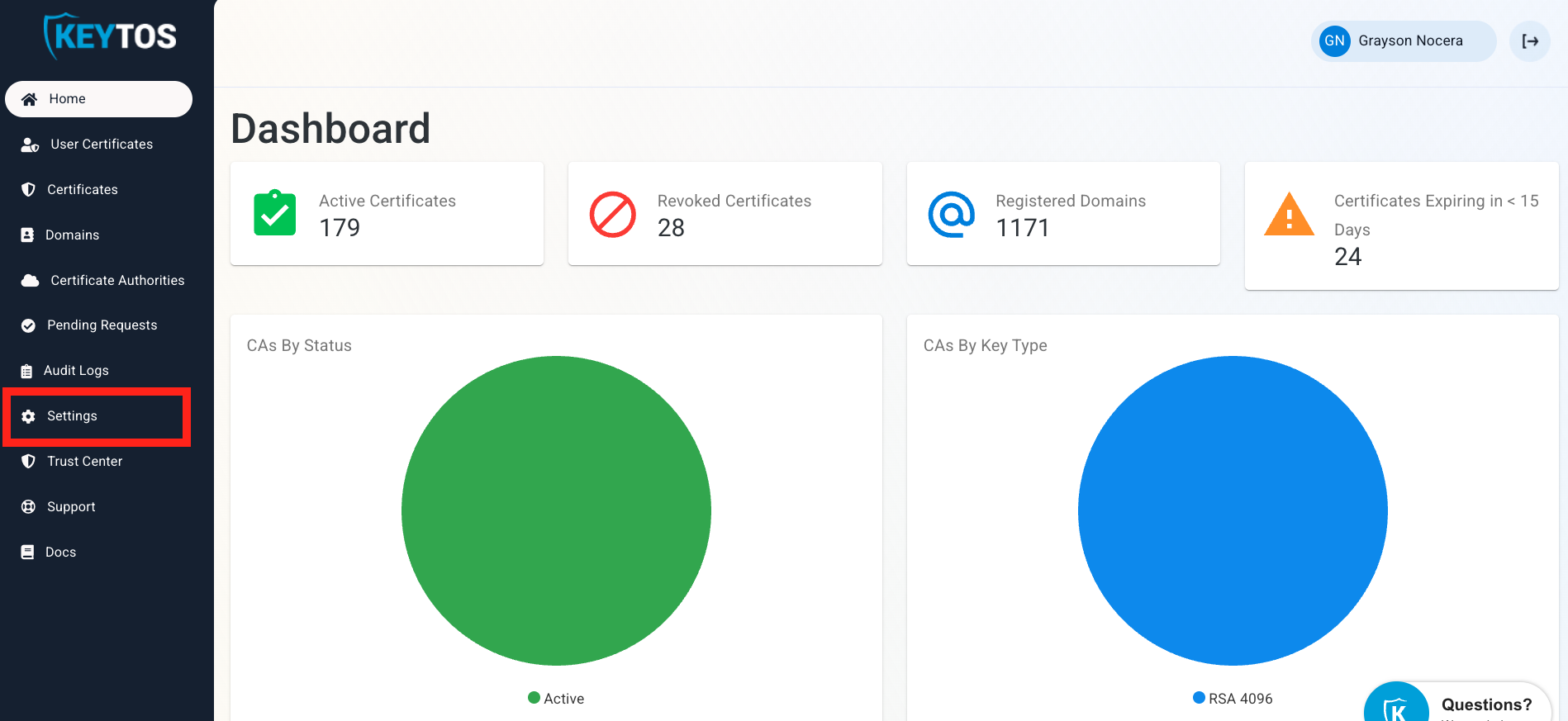The width and height of the screenshot is (1568, 721).
Task: Toggle the RSA 4096 legend item
Action: pos(1233,699)
